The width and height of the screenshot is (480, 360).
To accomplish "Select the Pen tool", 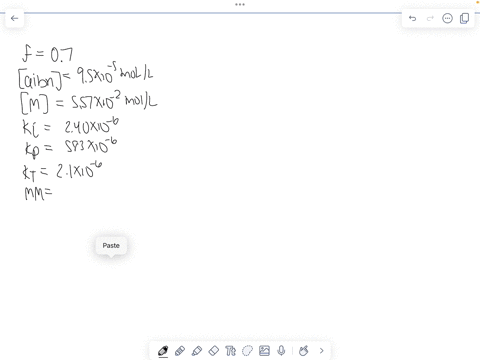I will (x=163, y=351).
